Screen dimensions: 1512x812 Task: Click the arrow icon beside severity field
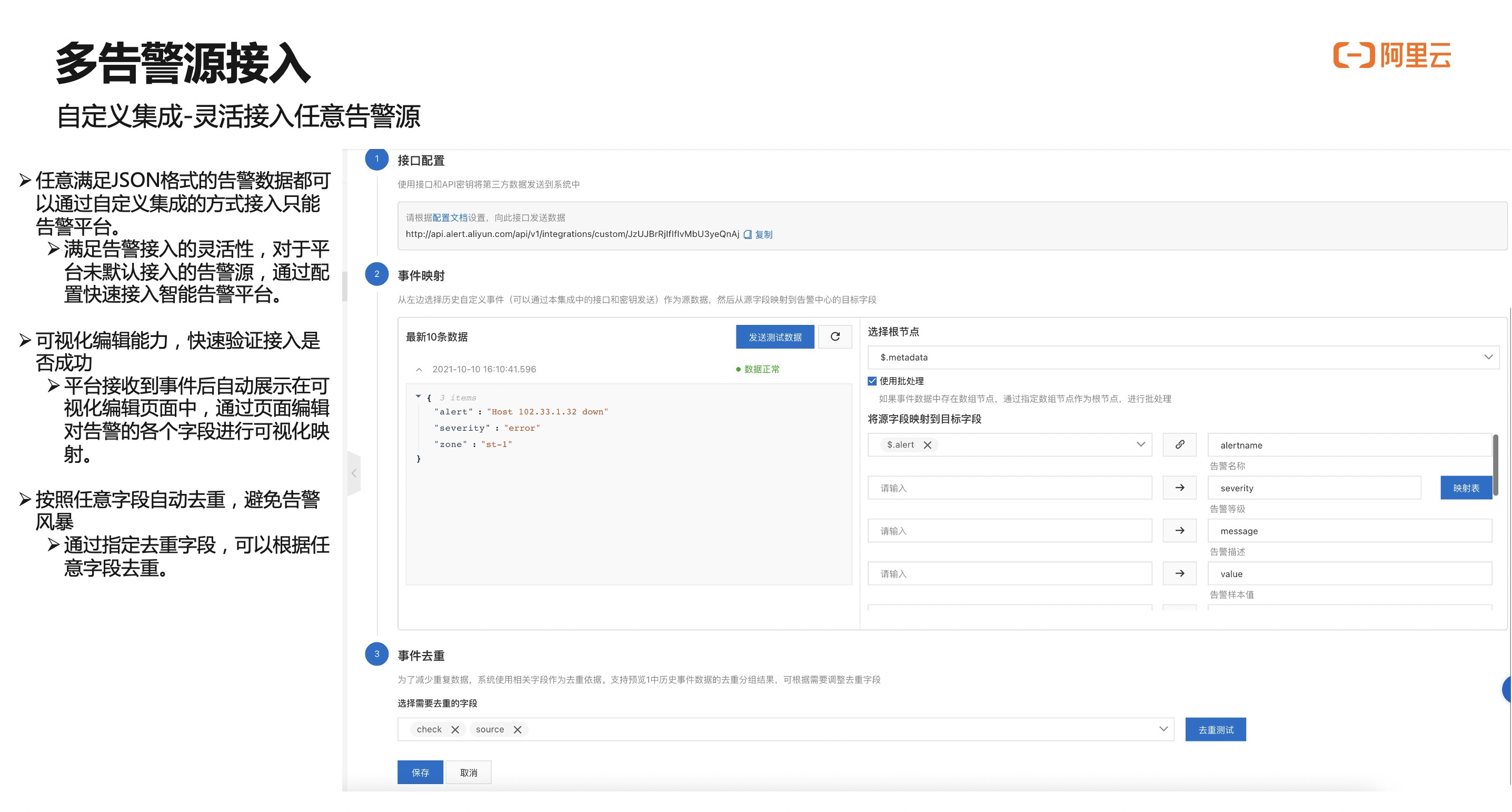pos(1179,487)
